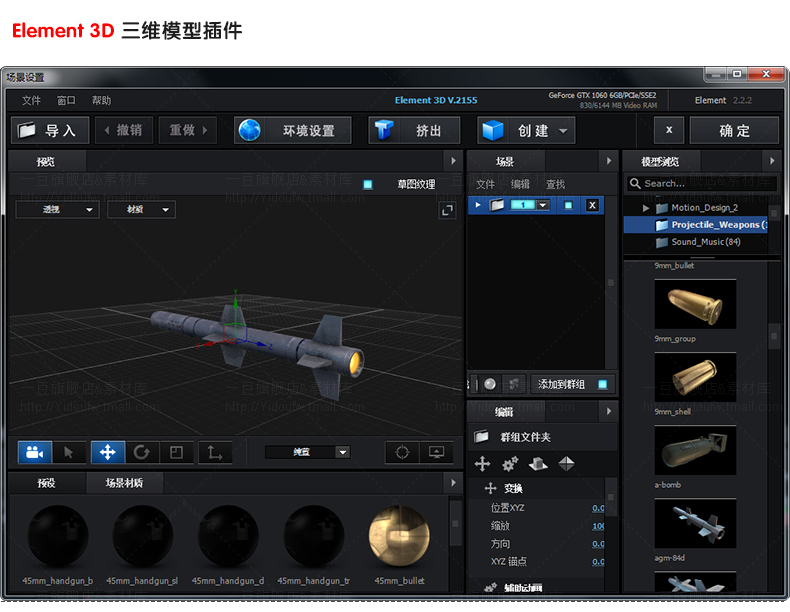Open the Create button dropdown
The width and height of the screenshot is (790, 612).
564,131
